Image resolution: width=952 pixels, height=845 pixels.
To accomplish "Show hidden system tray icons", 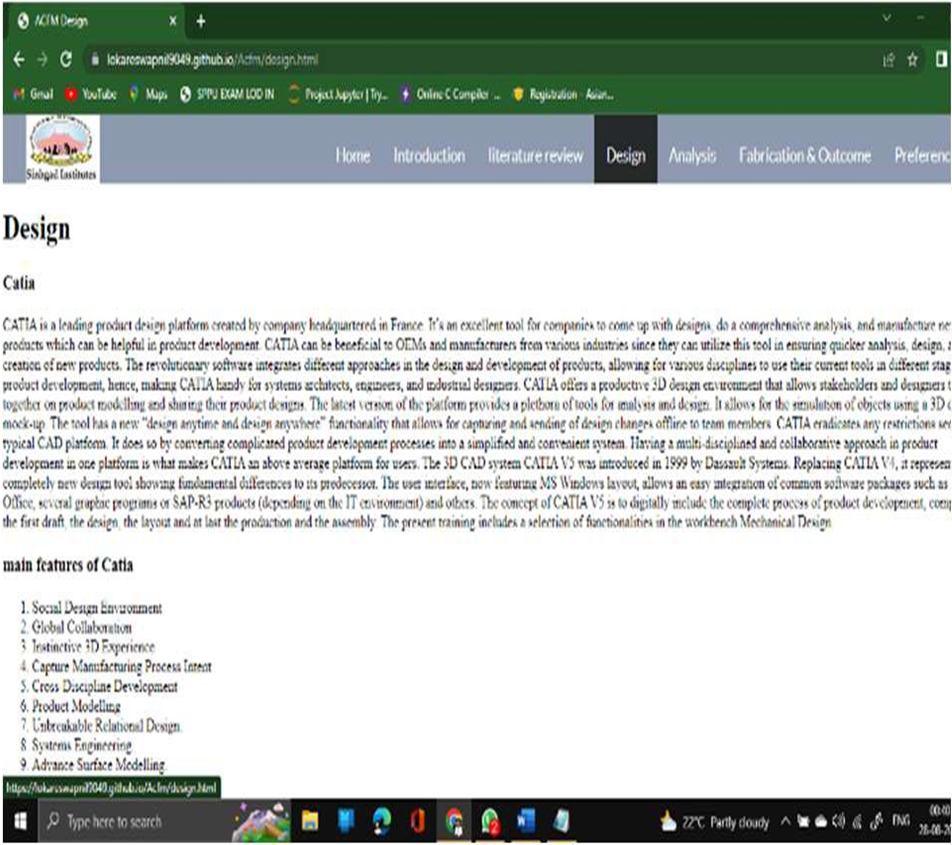I will coord(786,822).
